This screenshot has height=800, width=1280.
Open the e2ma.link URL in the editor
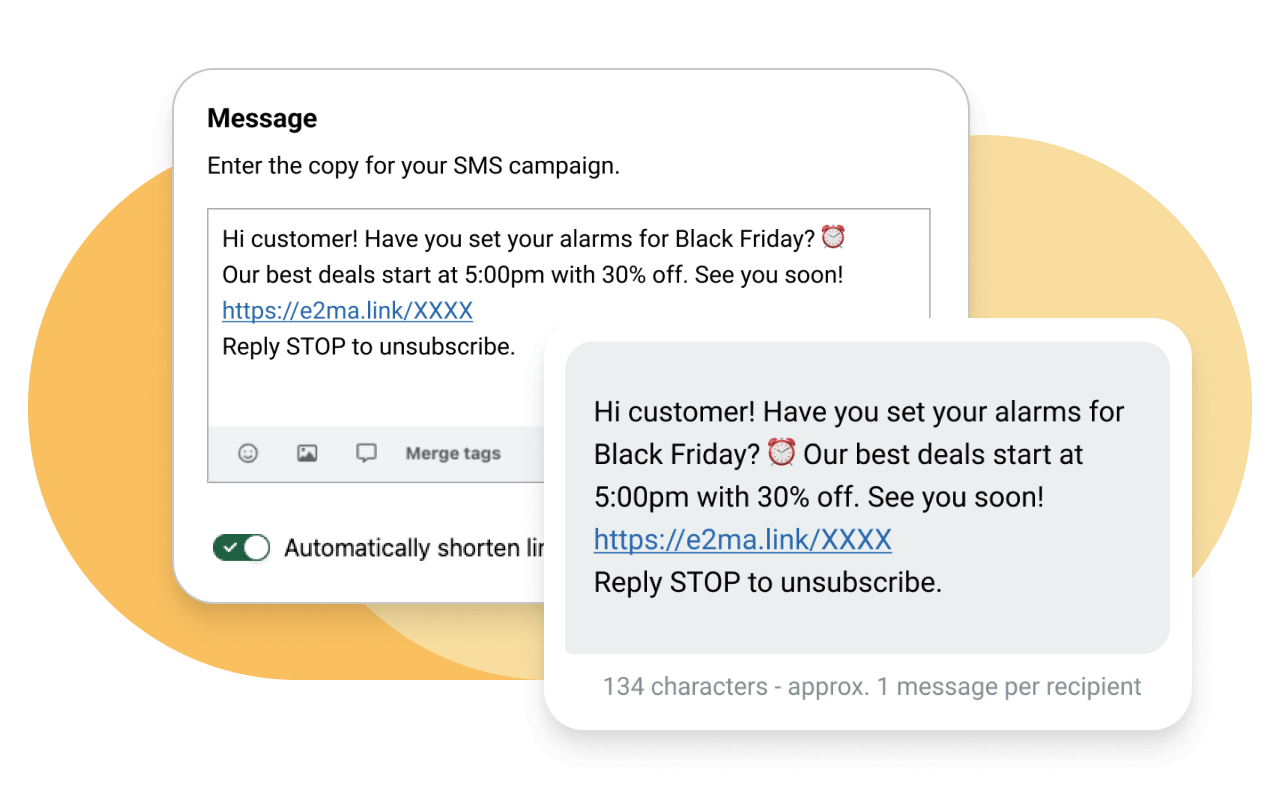(x=347, y=311)
